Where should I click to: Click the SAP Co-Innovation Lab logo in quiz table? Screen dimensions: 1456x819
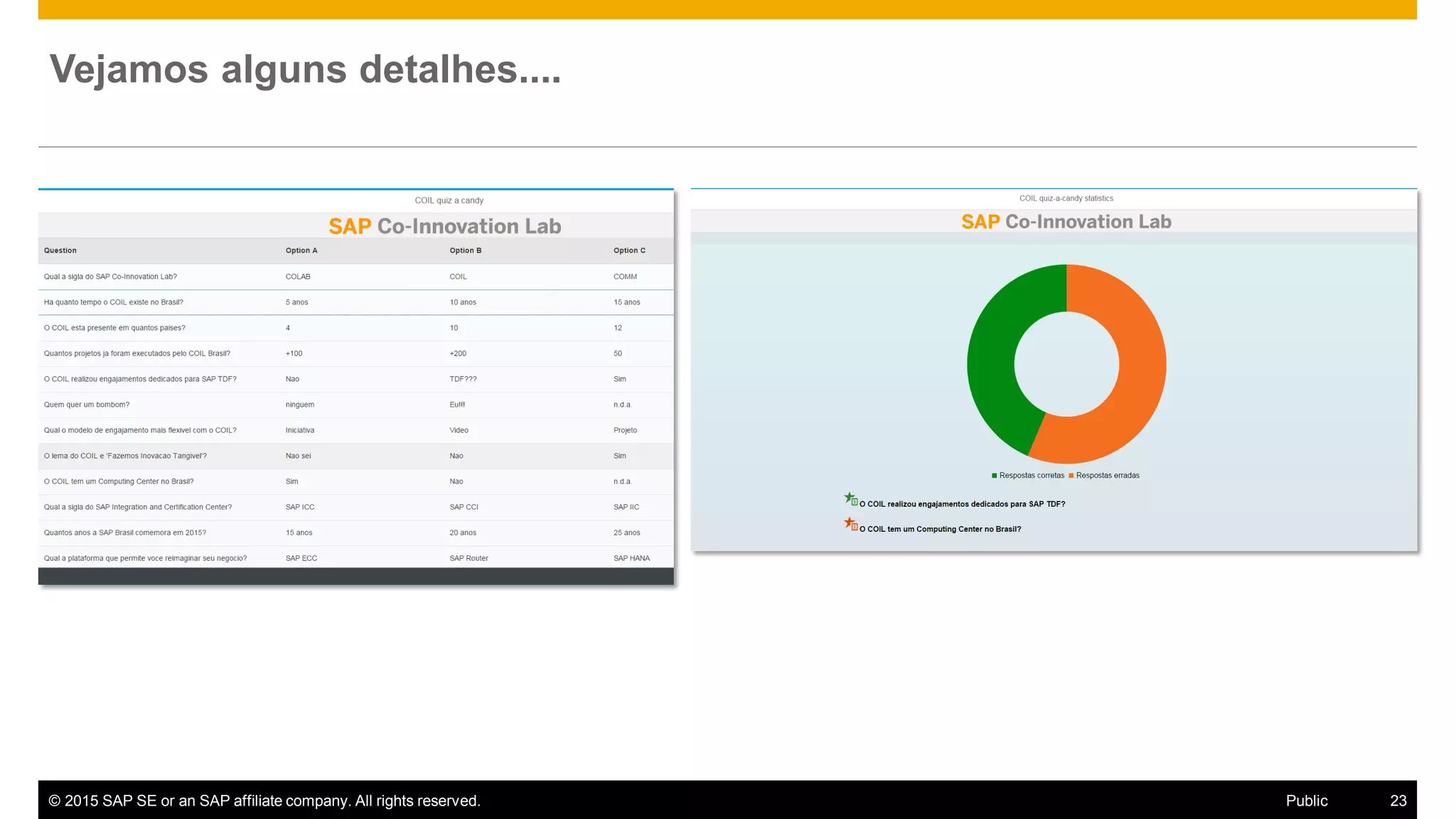coord(445,226)
